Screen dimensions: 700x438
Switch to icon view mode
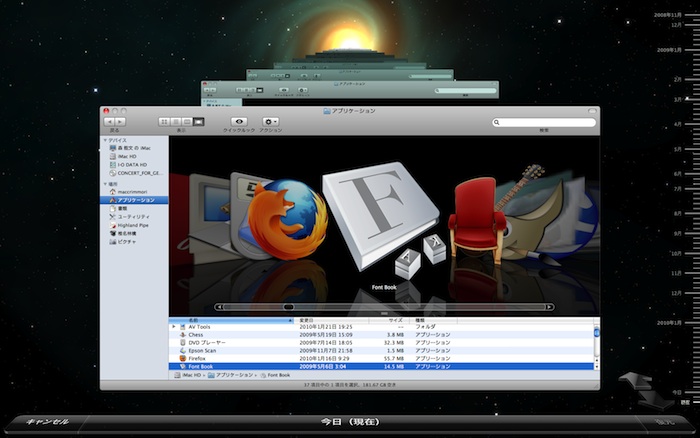[x=162, y=121]
